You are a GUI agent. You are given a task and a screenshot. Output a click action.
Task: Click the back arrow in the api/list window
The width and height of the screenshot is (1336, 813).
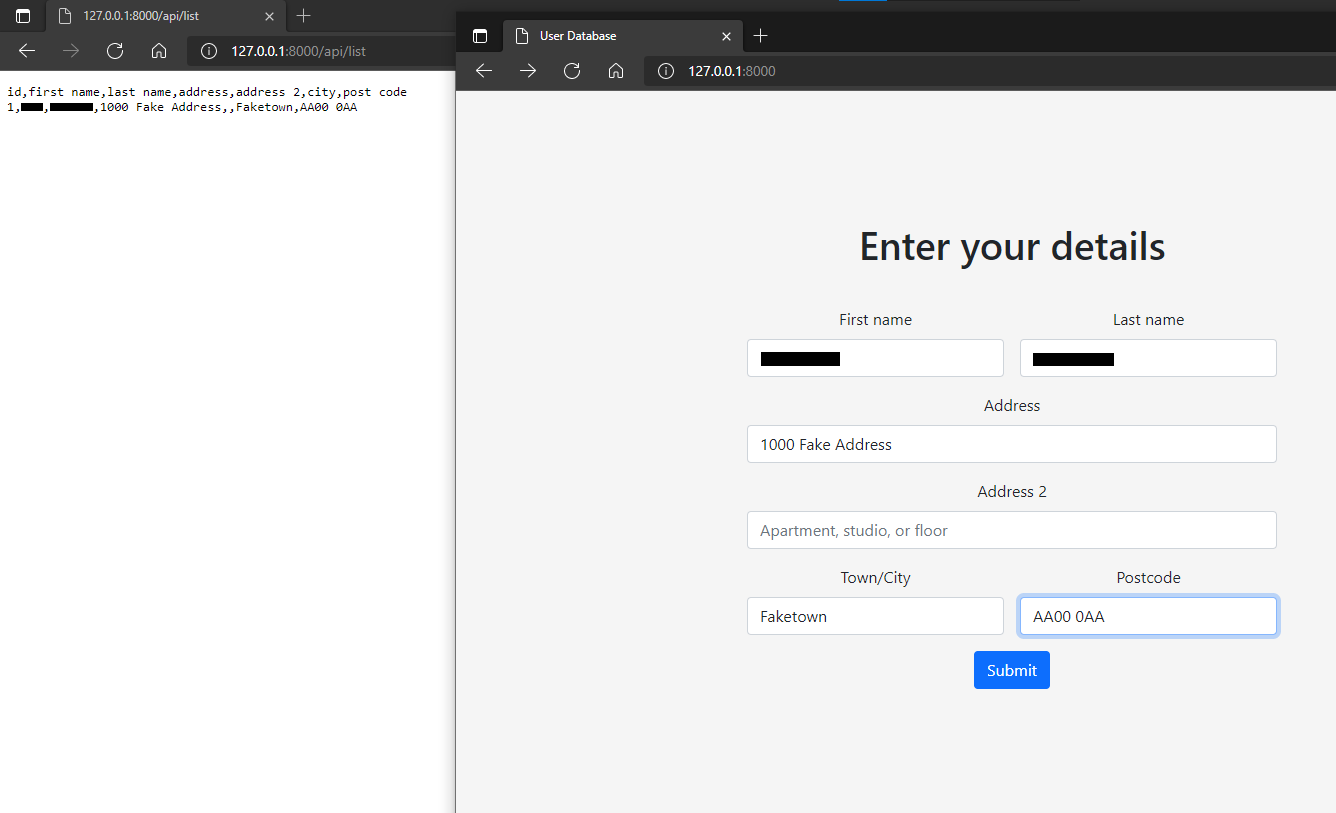[x=26, y=50]
